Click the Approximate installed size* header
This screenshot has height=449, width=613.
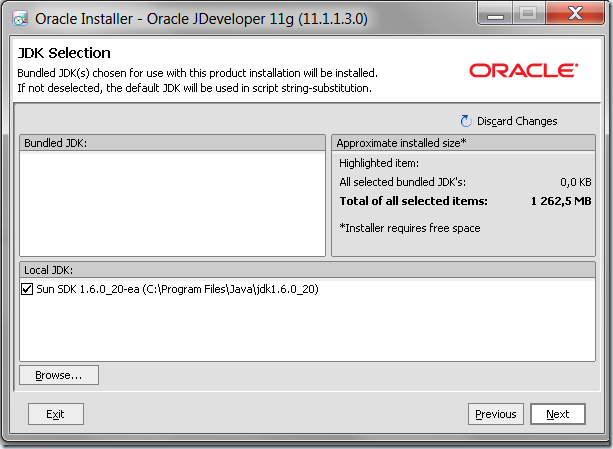click(x=463, y=143)
